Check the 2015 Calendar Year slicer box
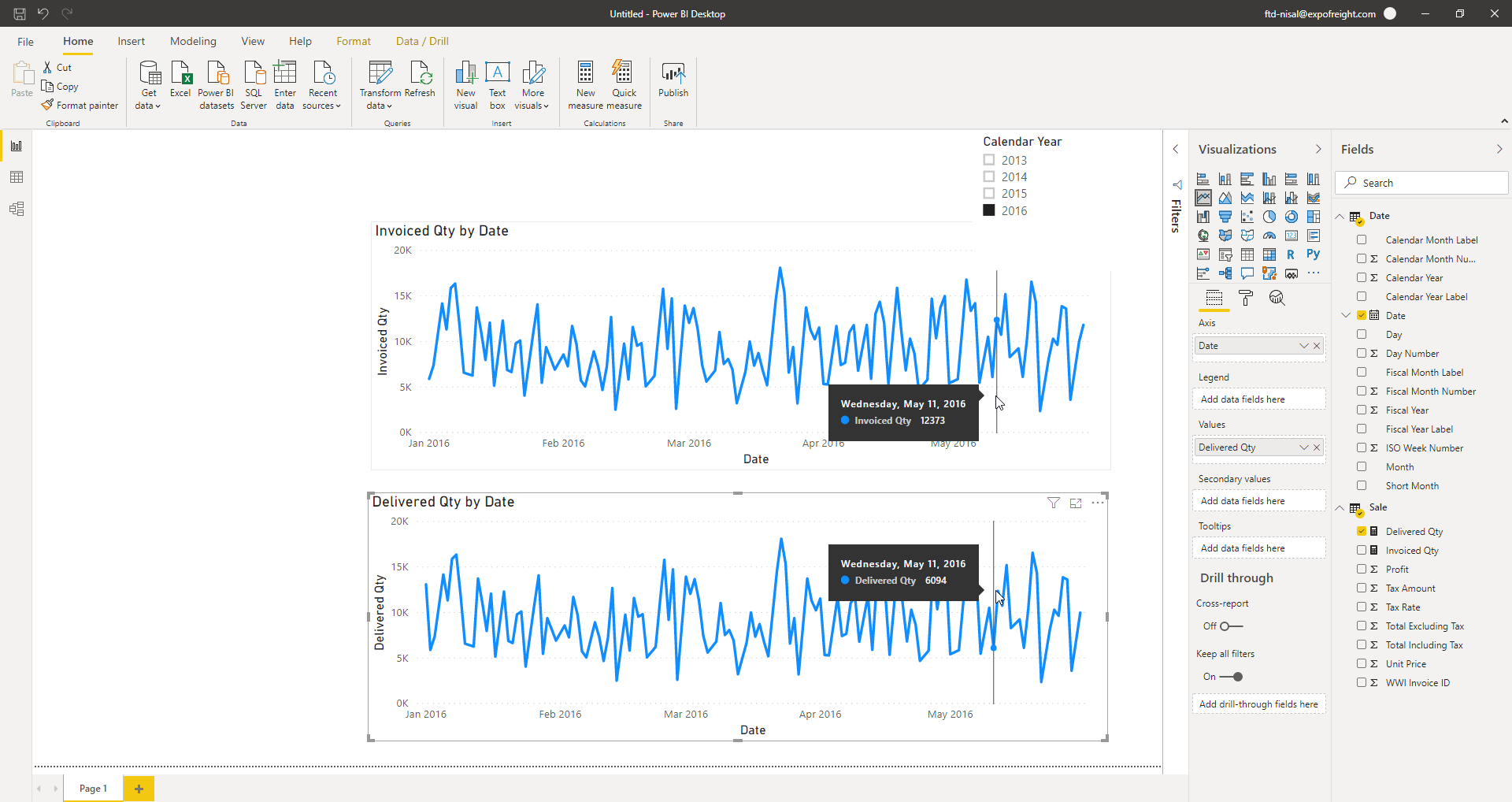1512x802 pixels. [x=989, y=193]
